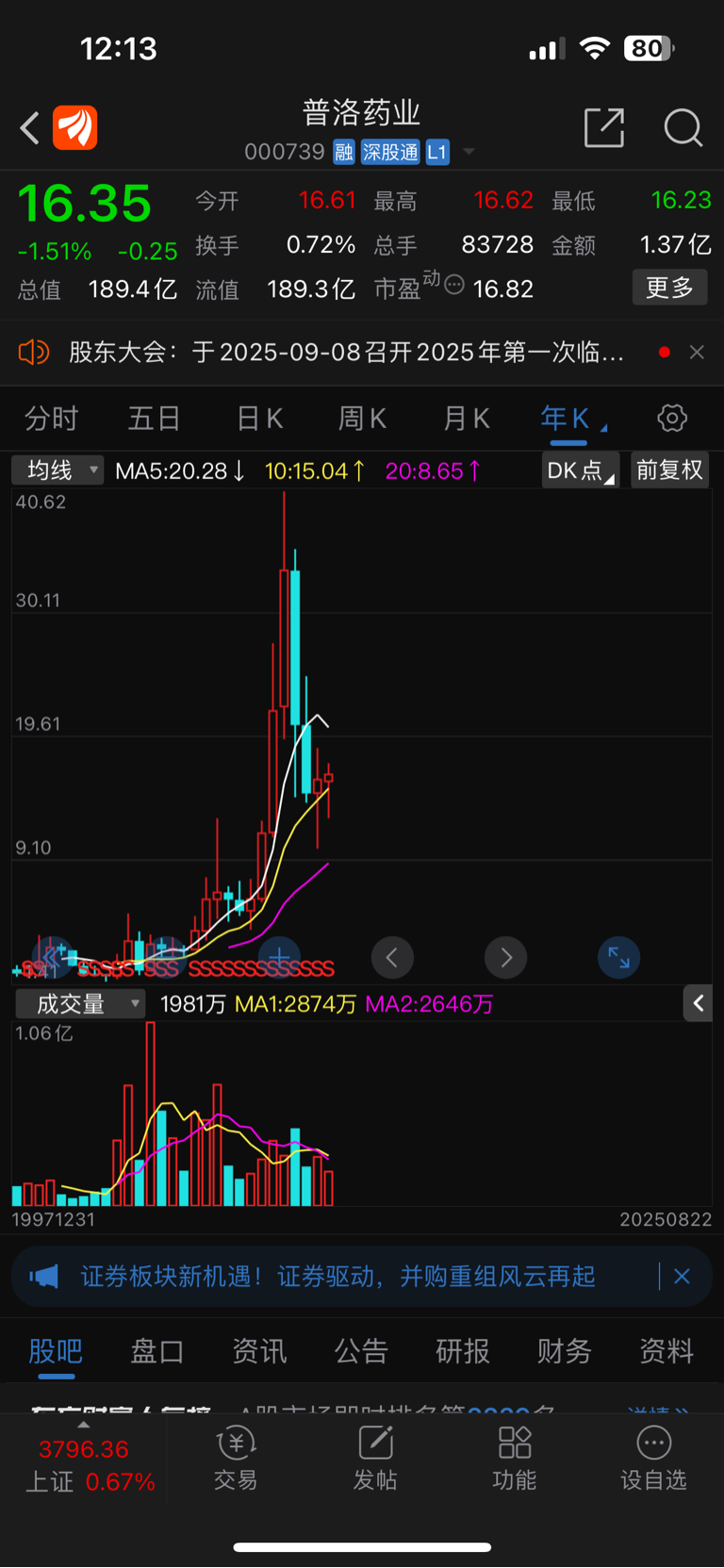Viewport: 724px width, 1568px height.
Task: Open chart settings gear icon
Action: (672, 418)
